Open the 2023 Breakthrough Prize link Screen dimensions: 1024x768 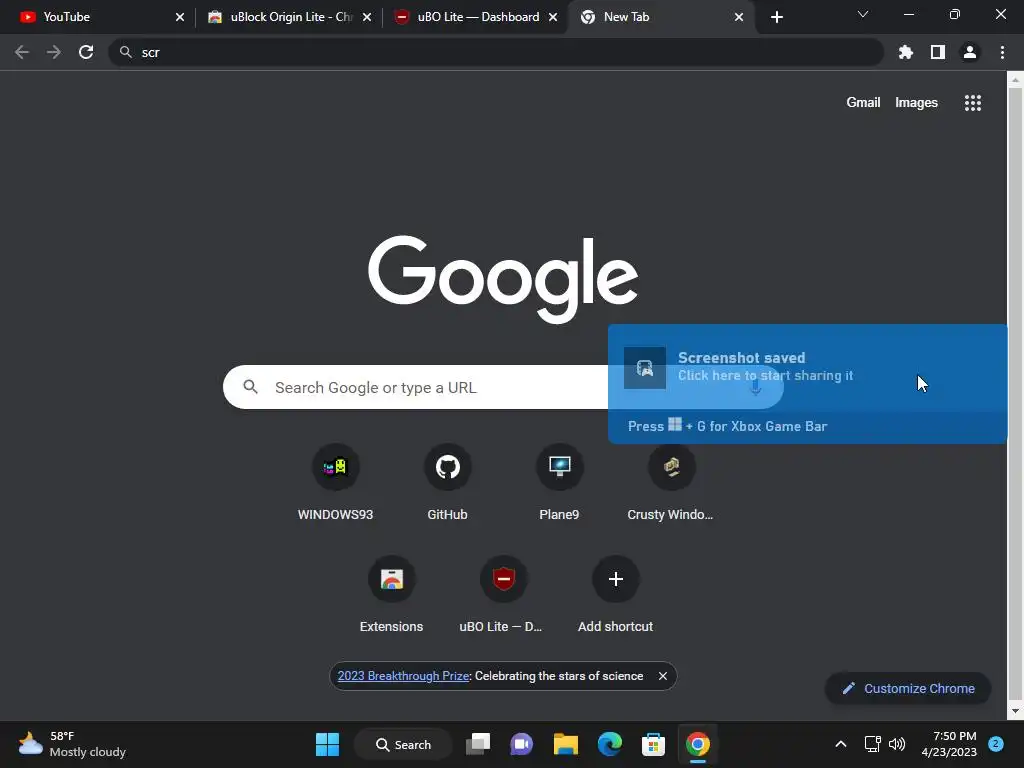click(403, 676)
